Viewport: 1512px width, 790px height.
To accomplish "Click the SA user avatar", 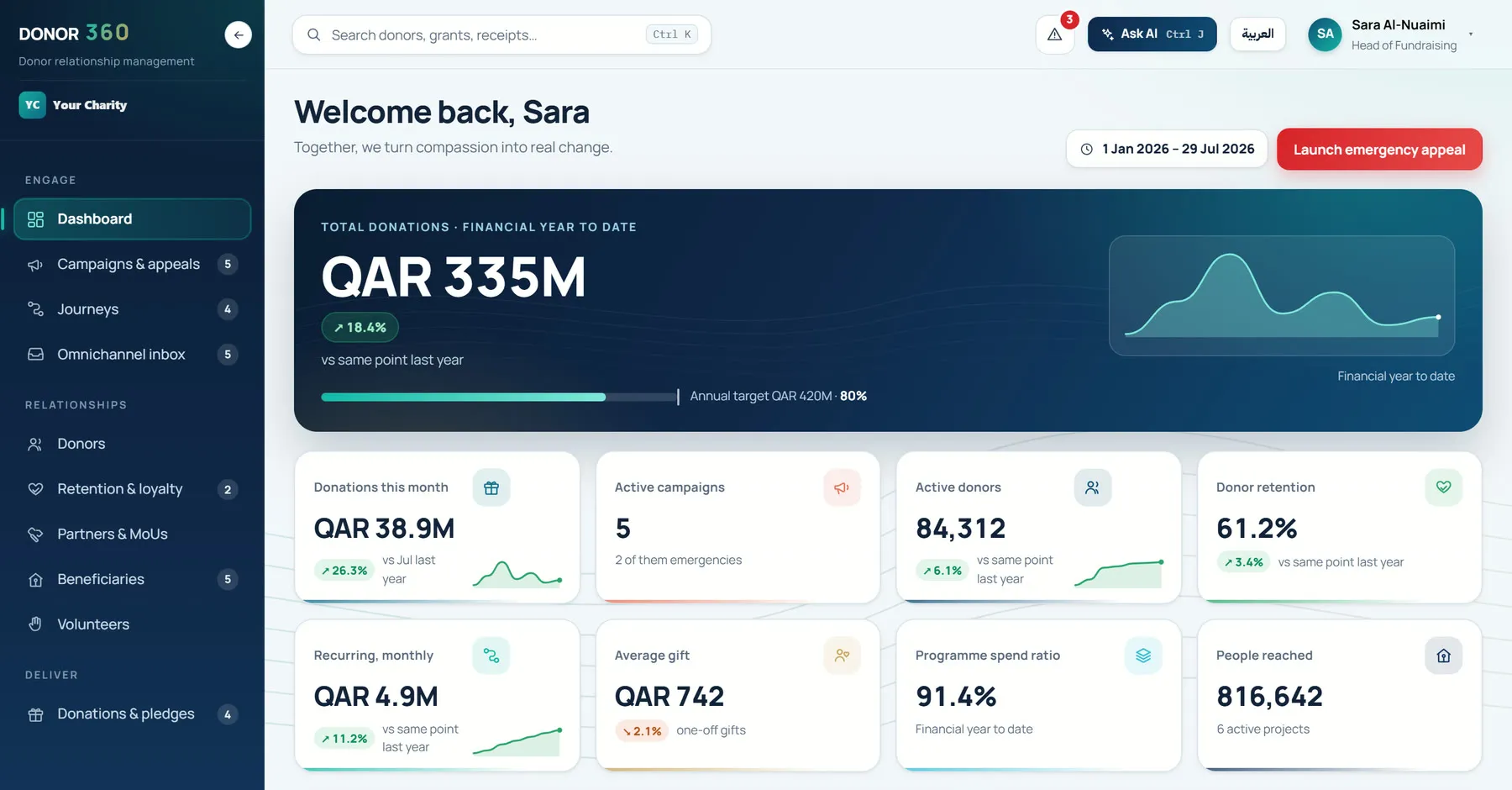I will pos(1326,34).
